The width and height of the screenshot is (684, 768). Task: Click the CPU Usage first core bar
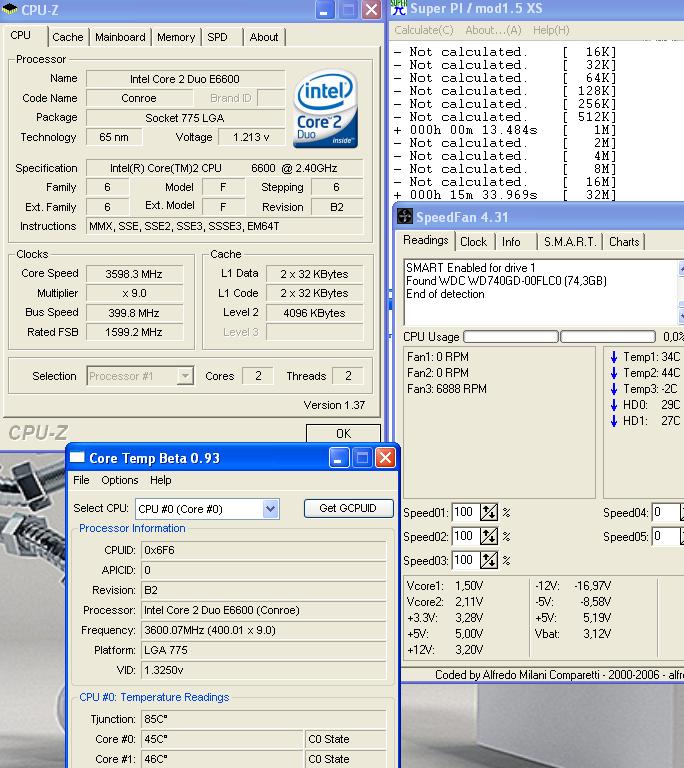(x=511, y=337)
